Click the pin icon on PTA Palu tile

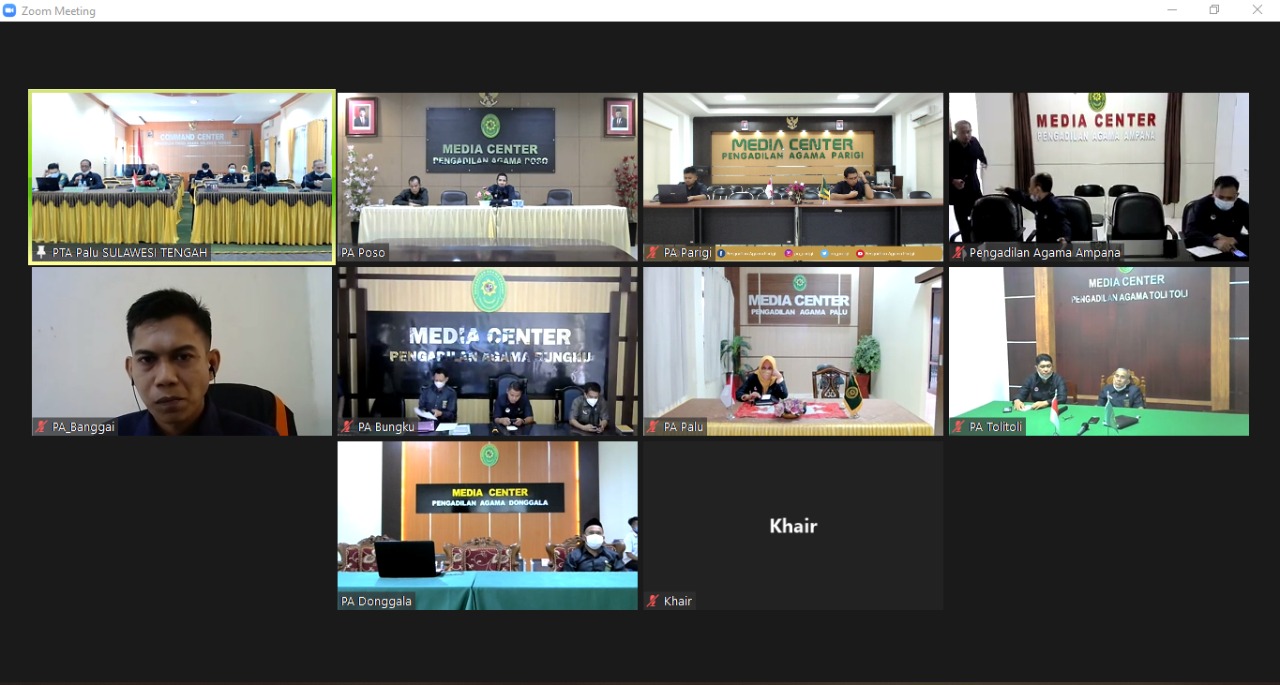point(41,253)
